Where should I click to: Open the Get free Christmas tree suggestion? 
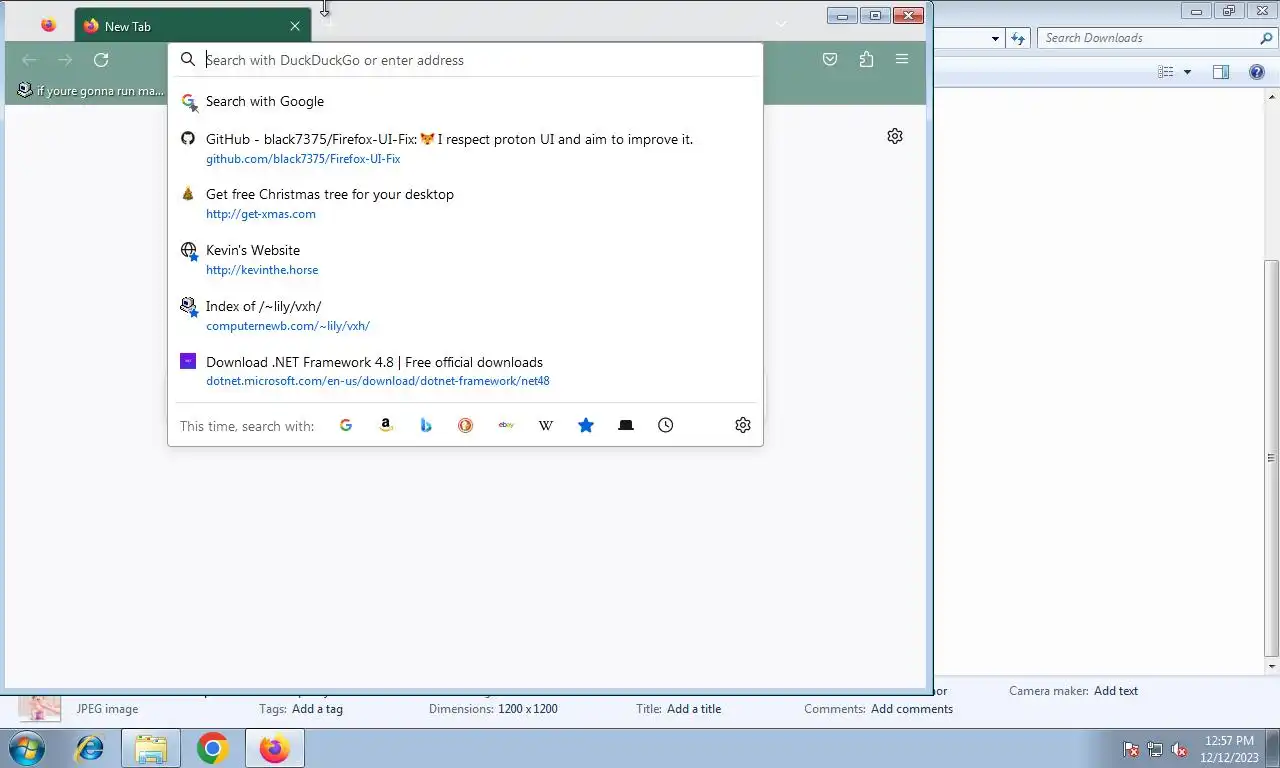pos(465,203)
